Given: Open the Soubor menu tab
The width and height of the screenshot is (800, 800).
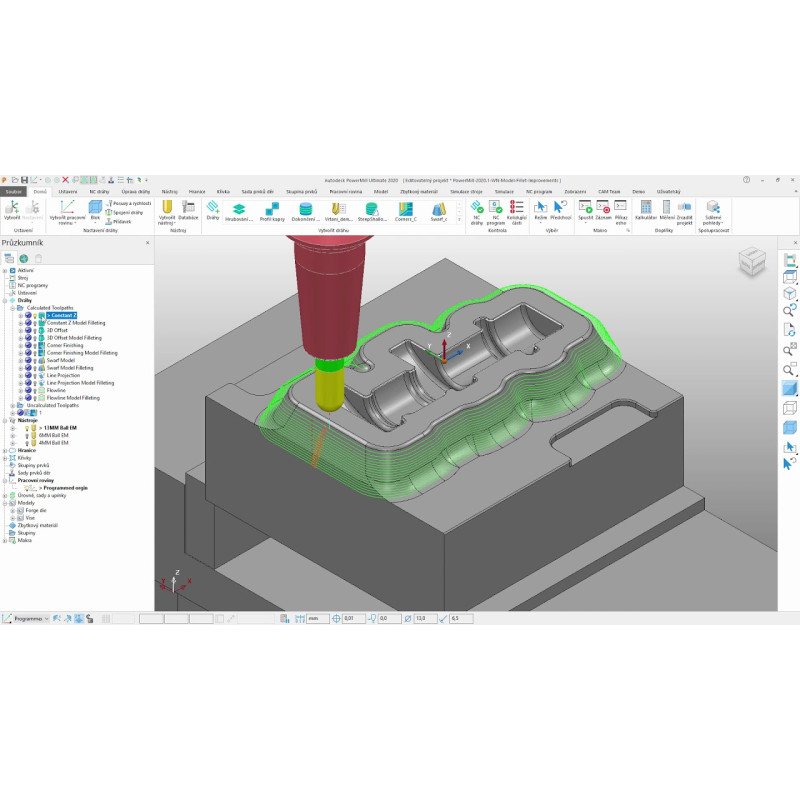Looking at the screenshot, I should (13, 190).
